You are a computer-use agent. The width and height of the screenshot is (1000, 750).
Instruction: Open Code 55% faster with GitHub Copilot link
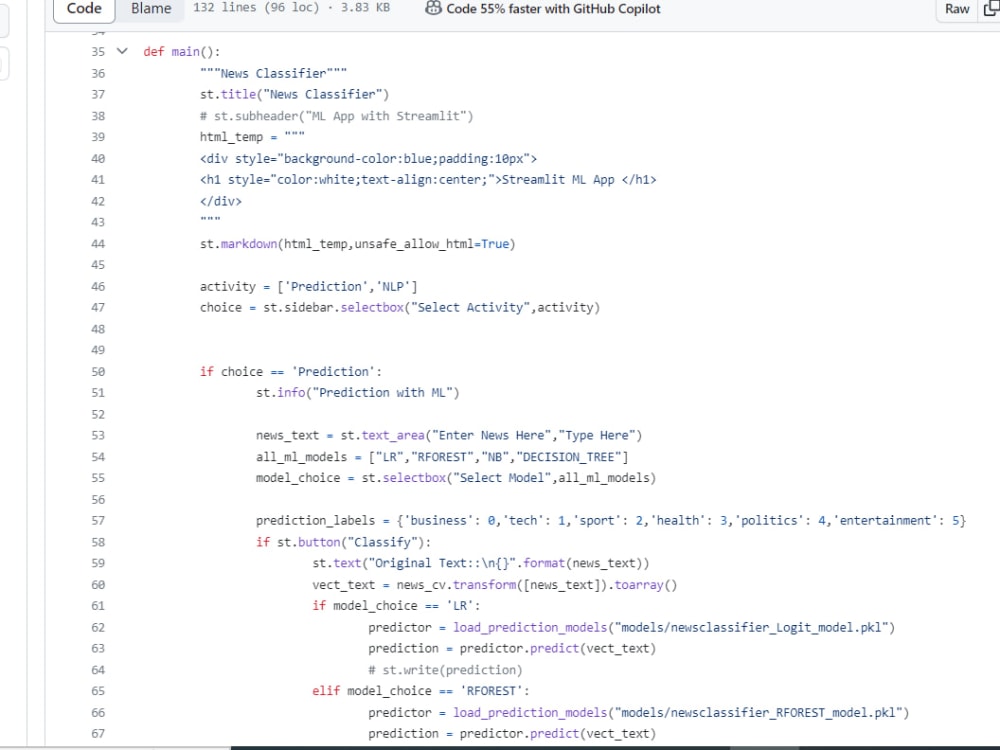pos(553,9)
